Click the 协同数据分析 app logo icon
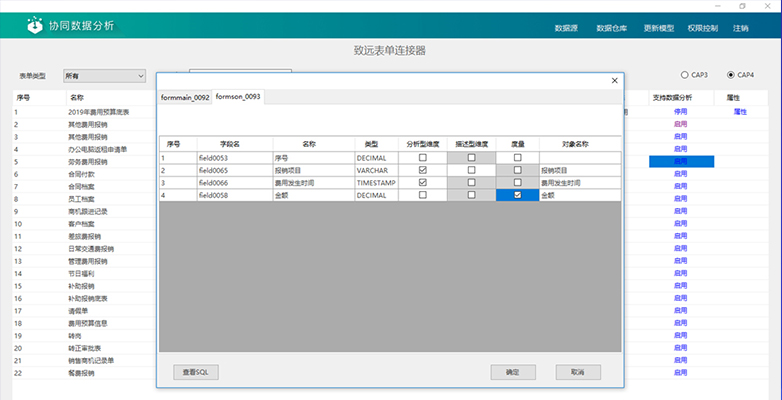The height and width of the screenshot is (400, 782). click(34, 25)
